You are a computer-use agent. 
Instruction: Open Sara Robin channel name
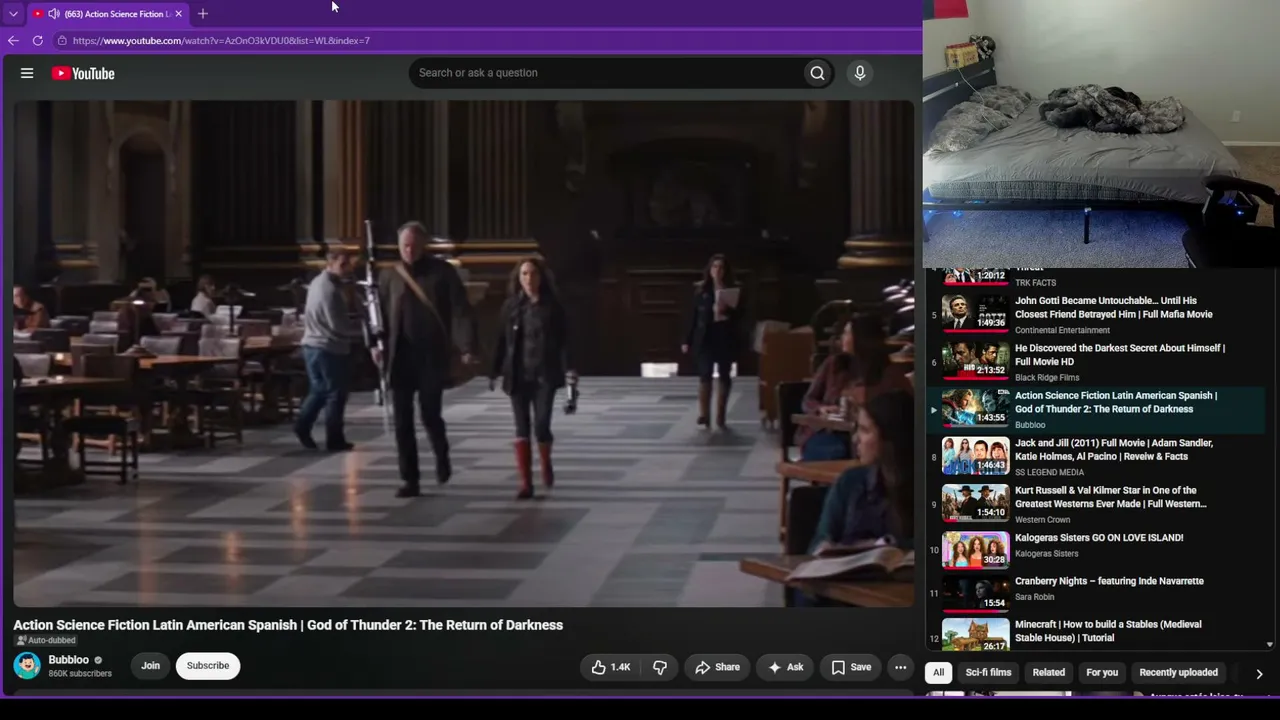point(1035,597)
